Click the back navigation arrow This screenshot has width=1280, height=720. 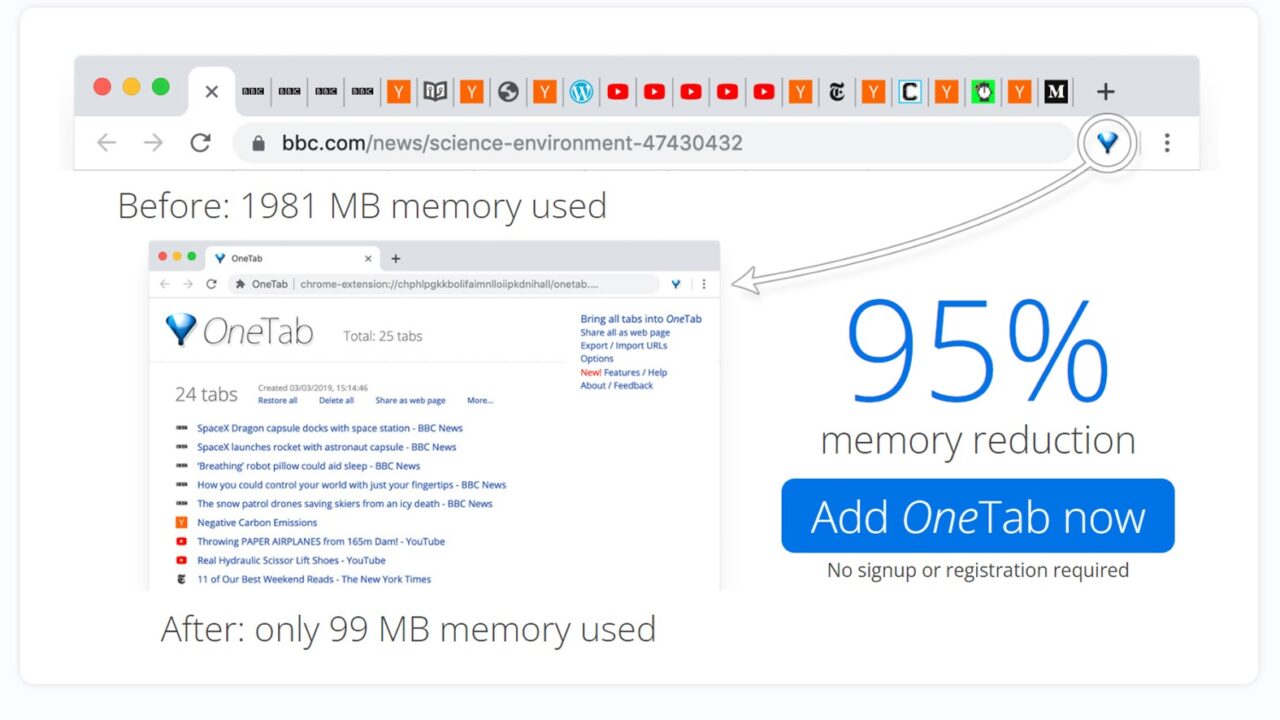(x=106, y=142)
